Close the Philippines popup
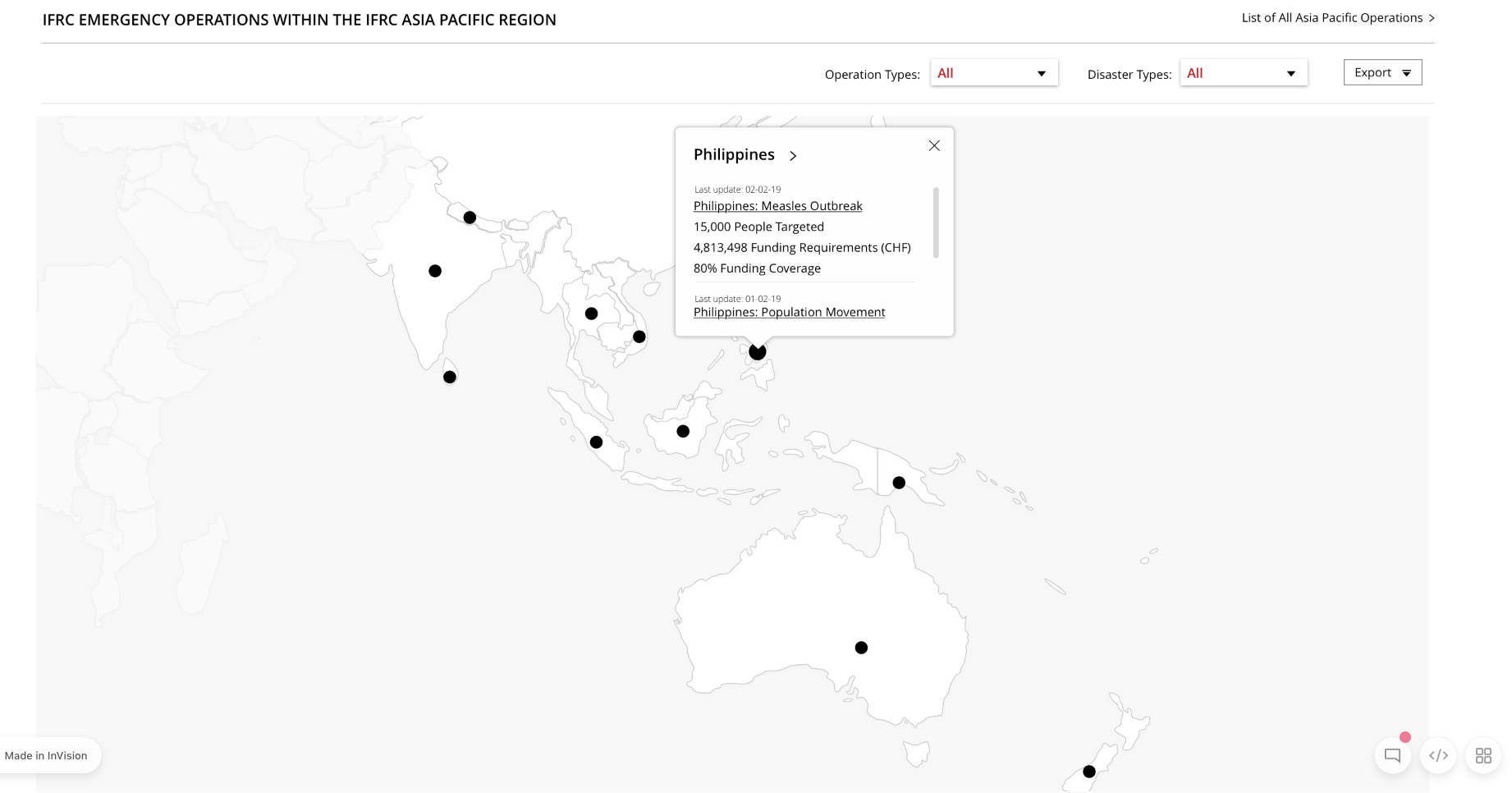 point(934,145)
